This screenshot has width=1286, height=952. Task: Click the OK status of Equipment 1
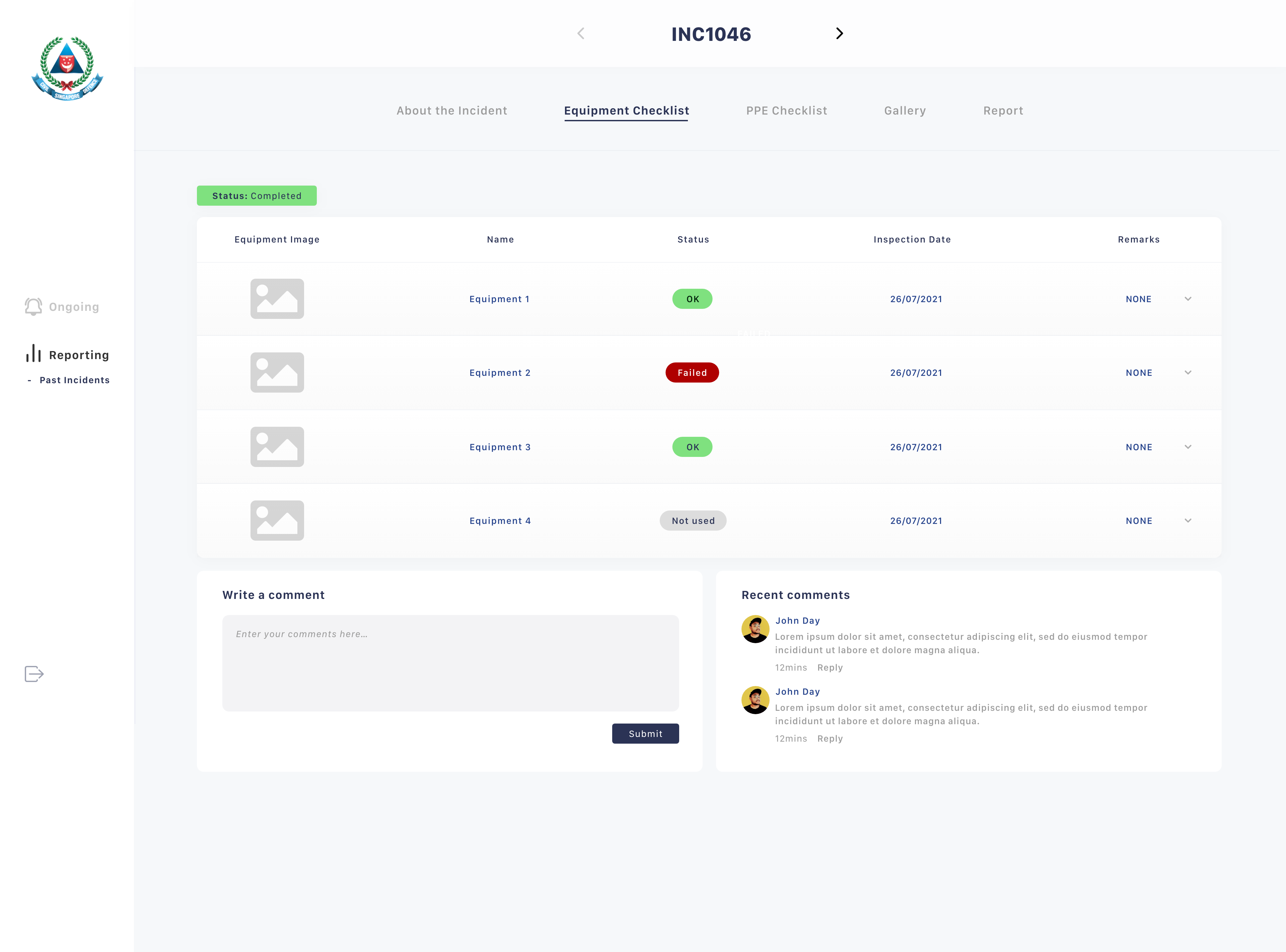pos(693,298)
